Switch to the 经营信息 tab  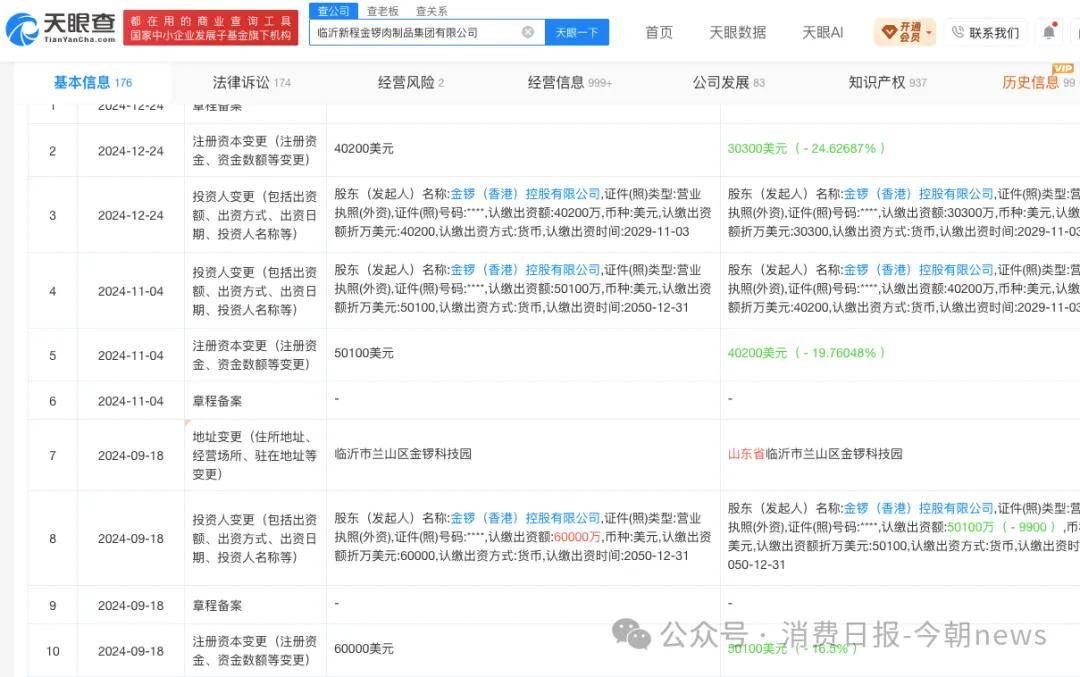(x=570, y=83)
